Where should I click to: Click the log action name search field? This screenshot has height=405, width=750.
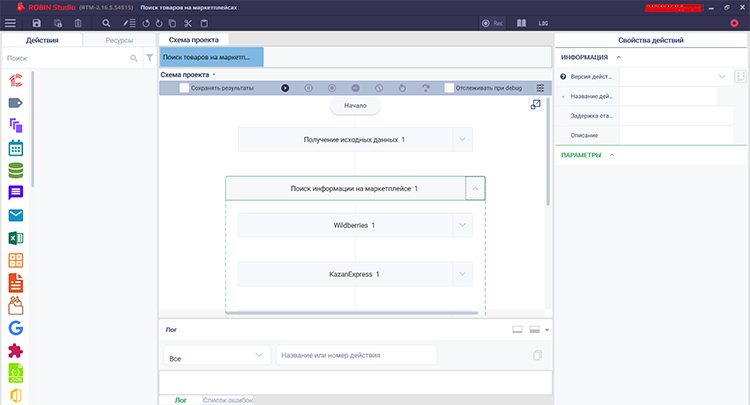(357, 355)
